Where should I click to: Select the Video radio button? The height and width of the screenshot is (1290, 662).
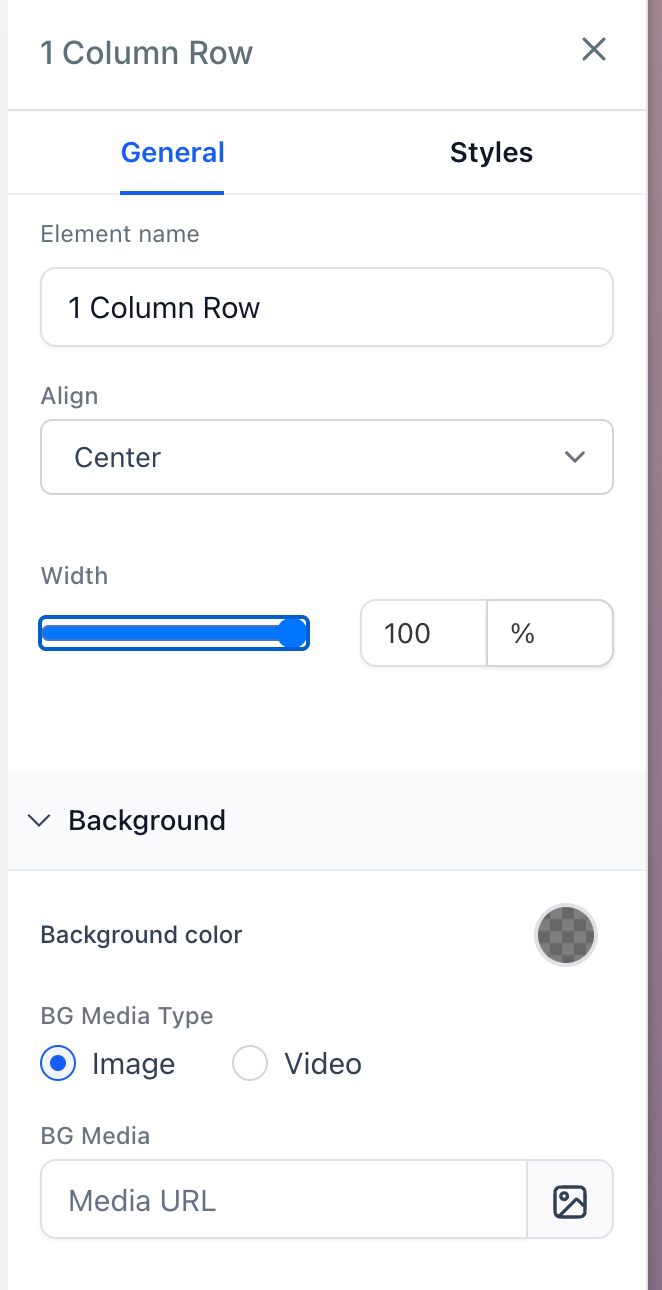250,1064
